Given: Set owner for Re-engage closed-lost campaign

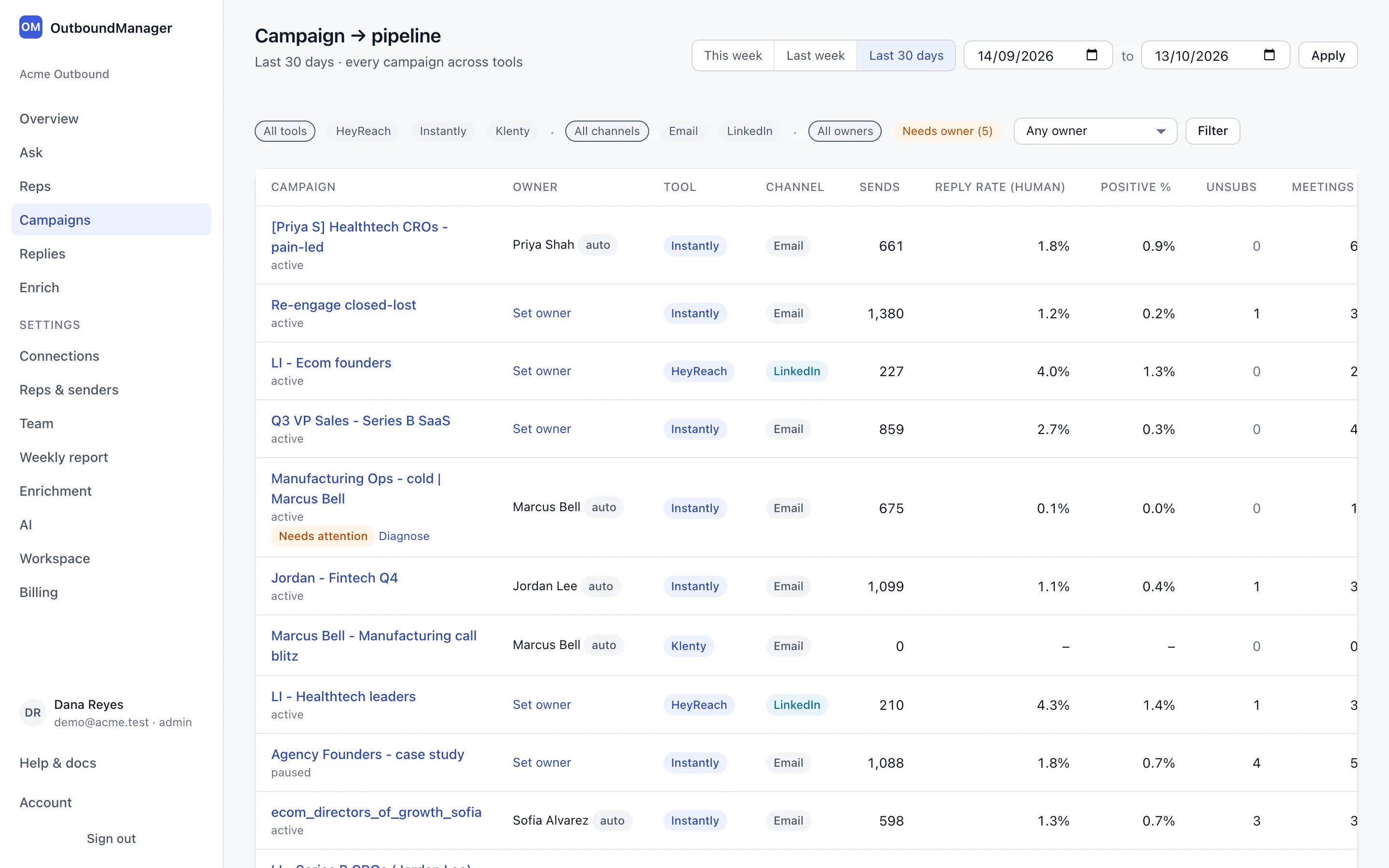Looking at the screenshot, I should click(541, 313).
